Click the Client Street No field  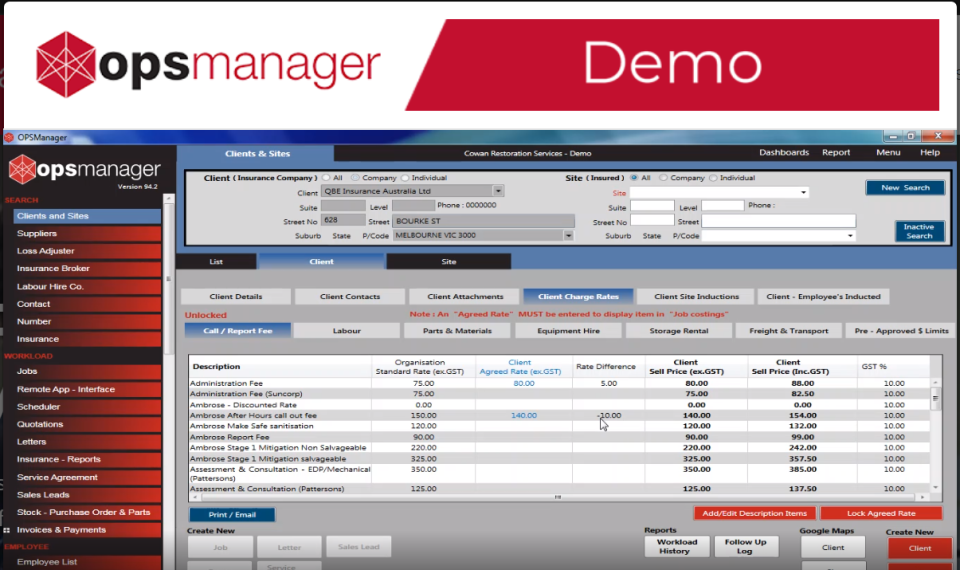pos(343,220)
